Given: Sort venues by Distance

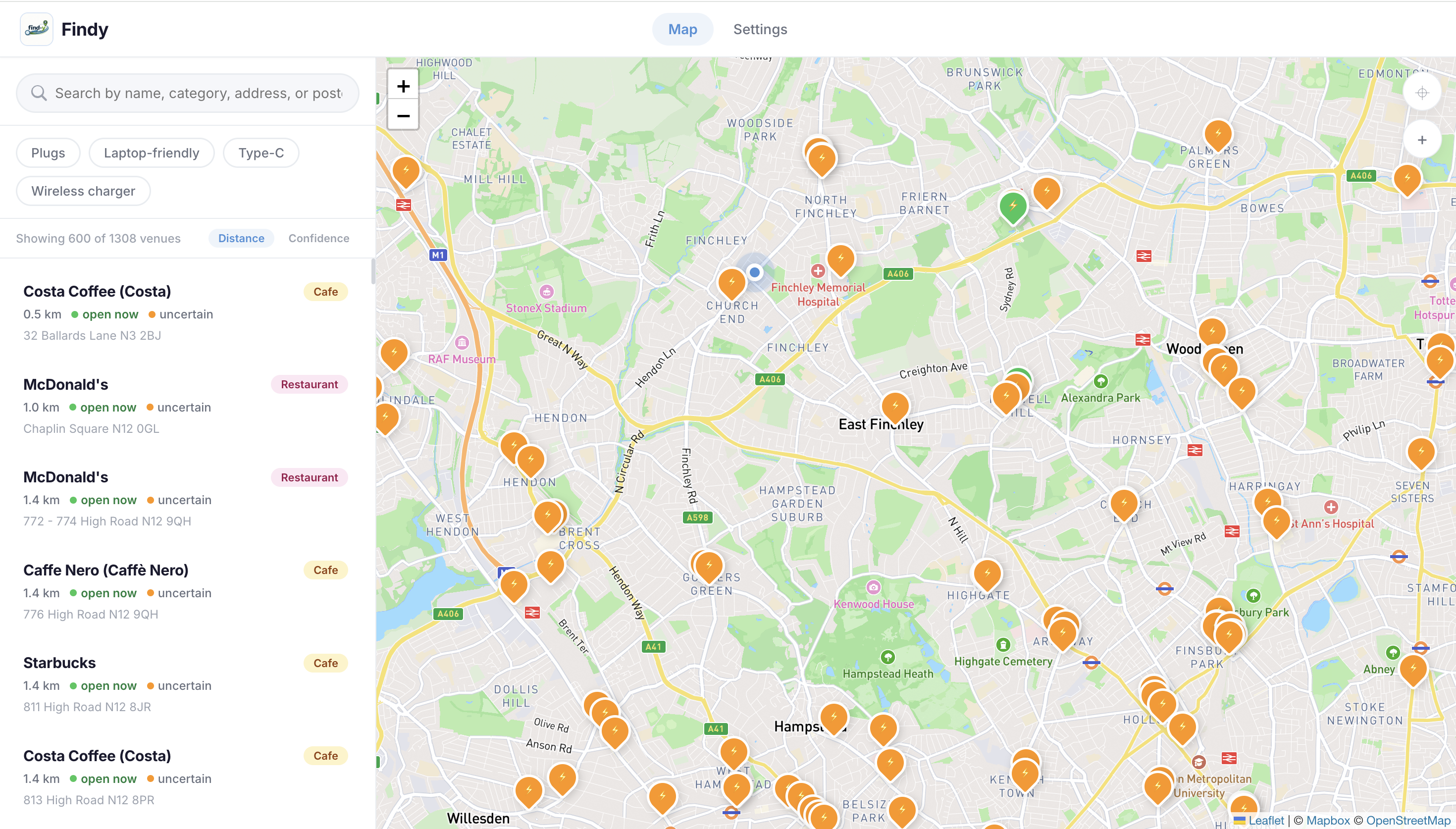Looking at the screenshot, I should click(241, 238).
